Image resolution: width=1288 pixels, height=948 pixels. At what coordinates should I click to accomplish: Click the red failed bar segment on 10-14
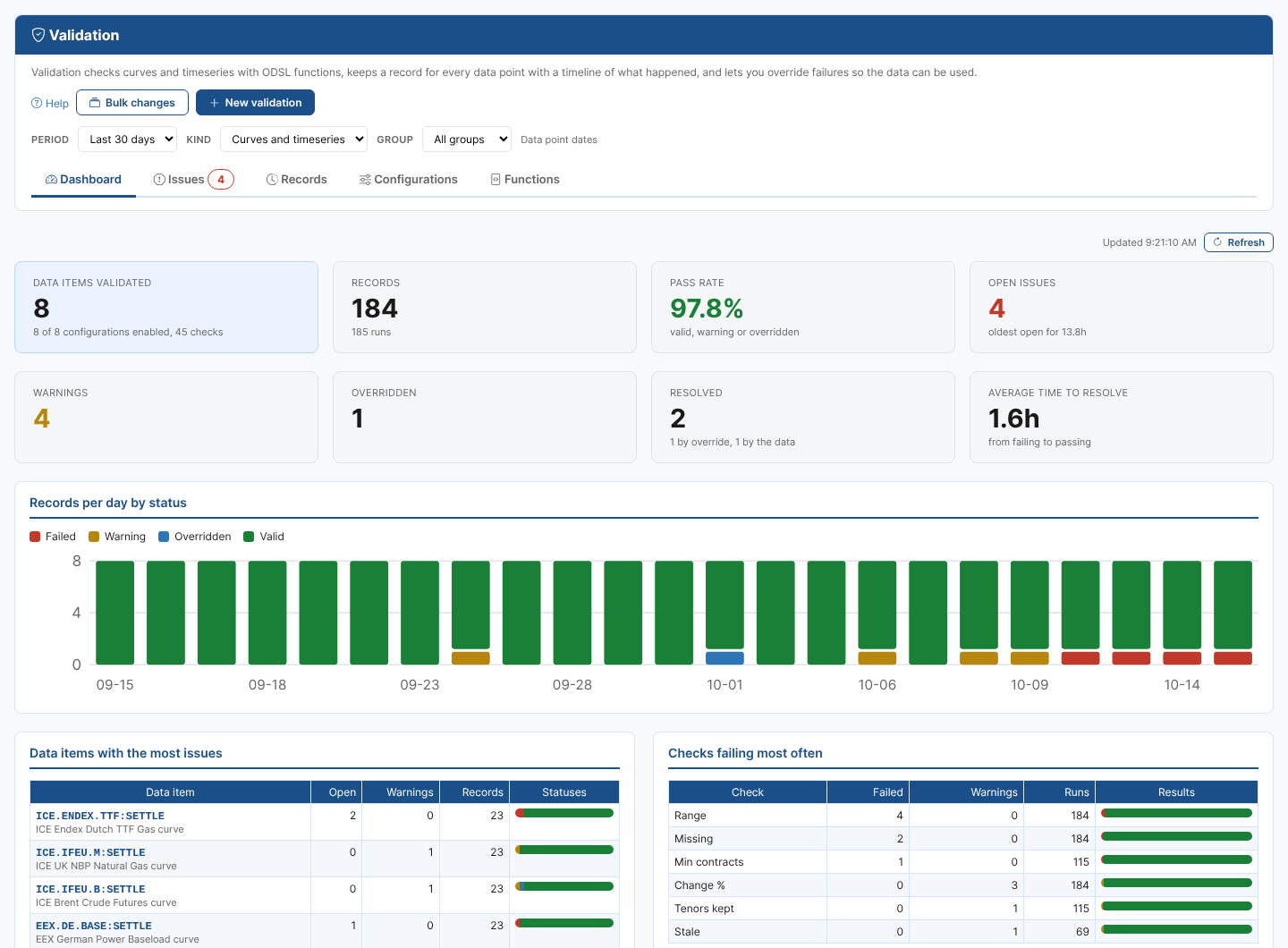point(1182,658)
